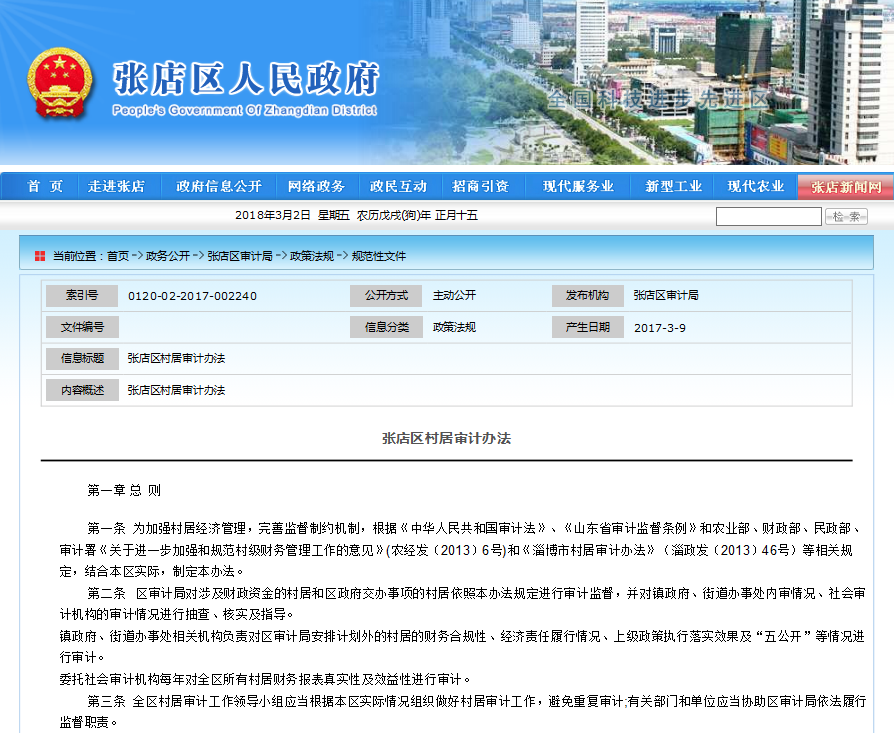894x733 pixels.
Task: Select 招商引资 in the nav bar
Action: [480, 187]
